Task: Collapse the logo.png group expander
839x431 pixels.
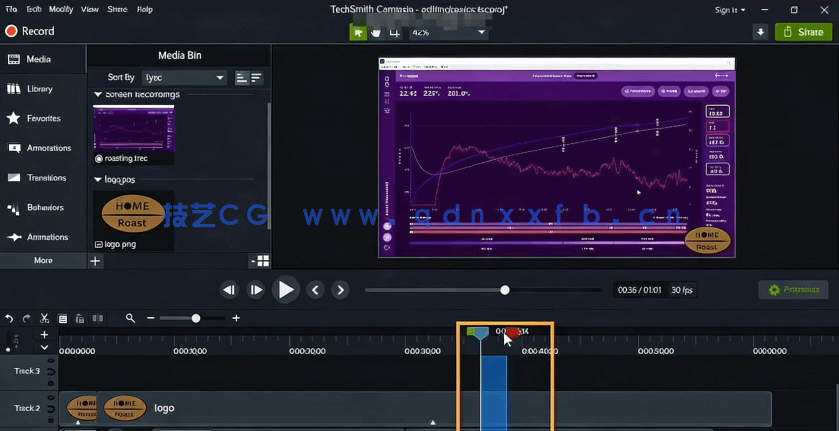Action: (98, 179)
